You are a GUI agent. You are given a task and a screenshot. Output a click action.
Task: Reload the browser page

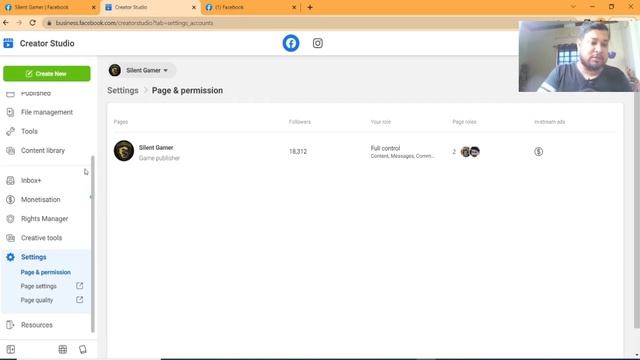33,23
